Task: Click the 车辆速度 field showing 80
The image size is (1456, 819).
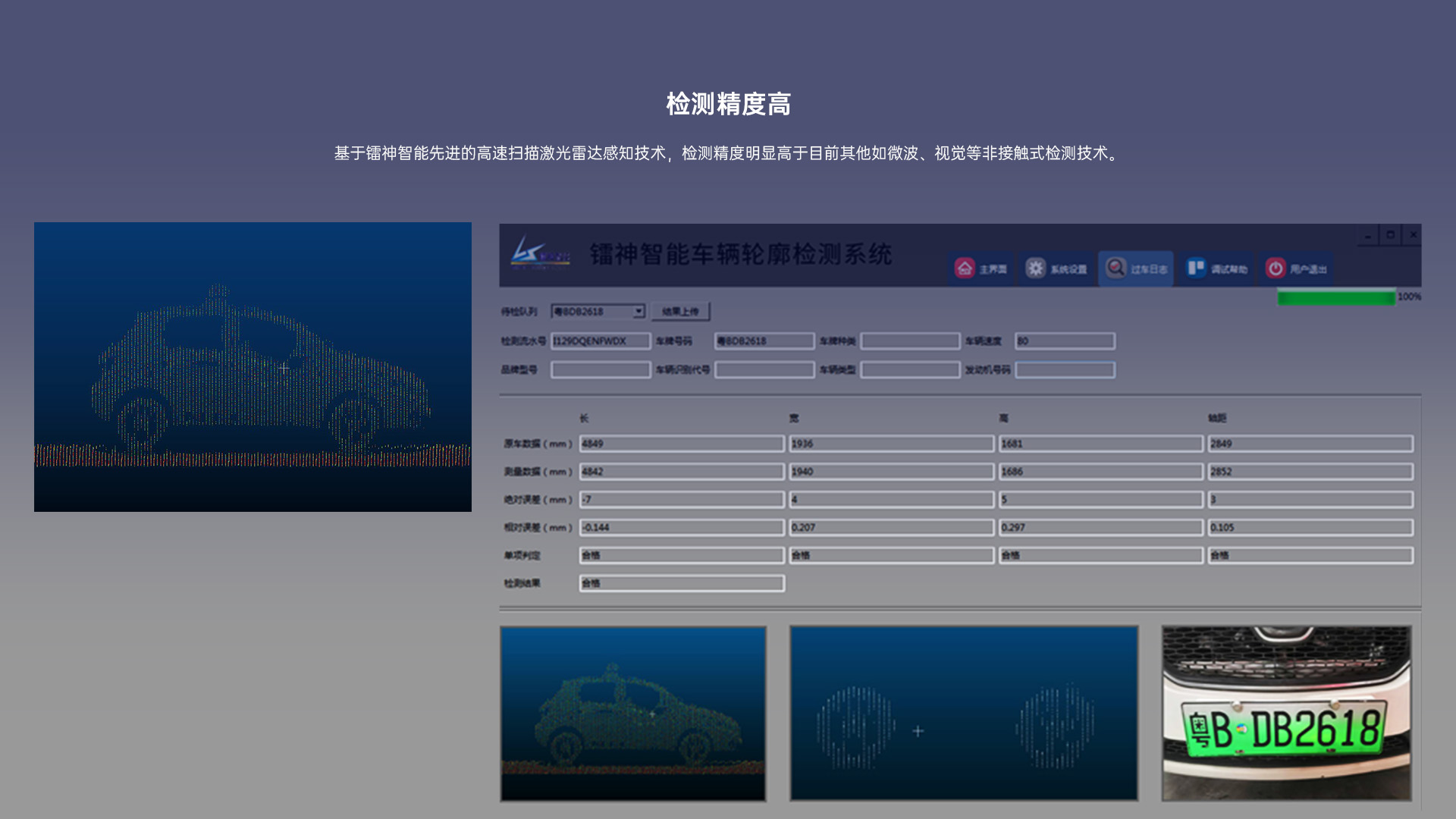Action: tap(1065, 341)
